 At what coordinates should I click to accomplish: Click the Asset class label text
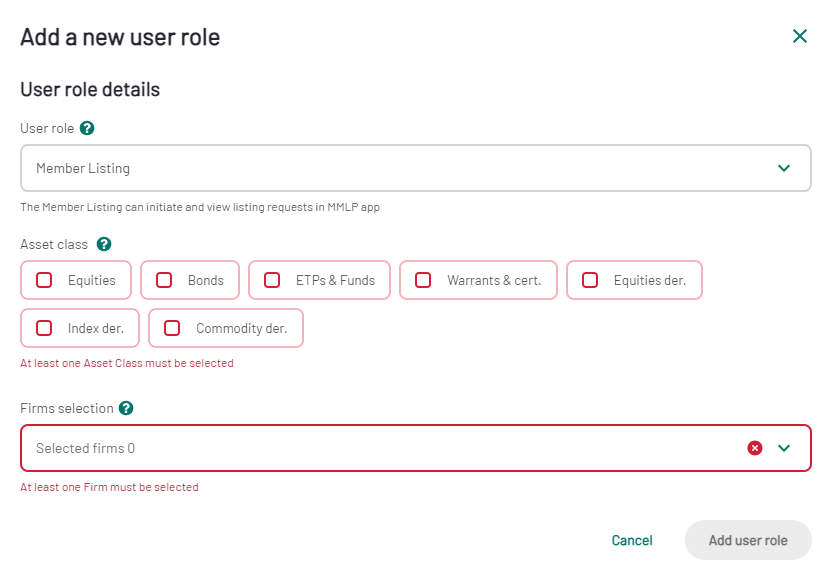pos(54,244)
